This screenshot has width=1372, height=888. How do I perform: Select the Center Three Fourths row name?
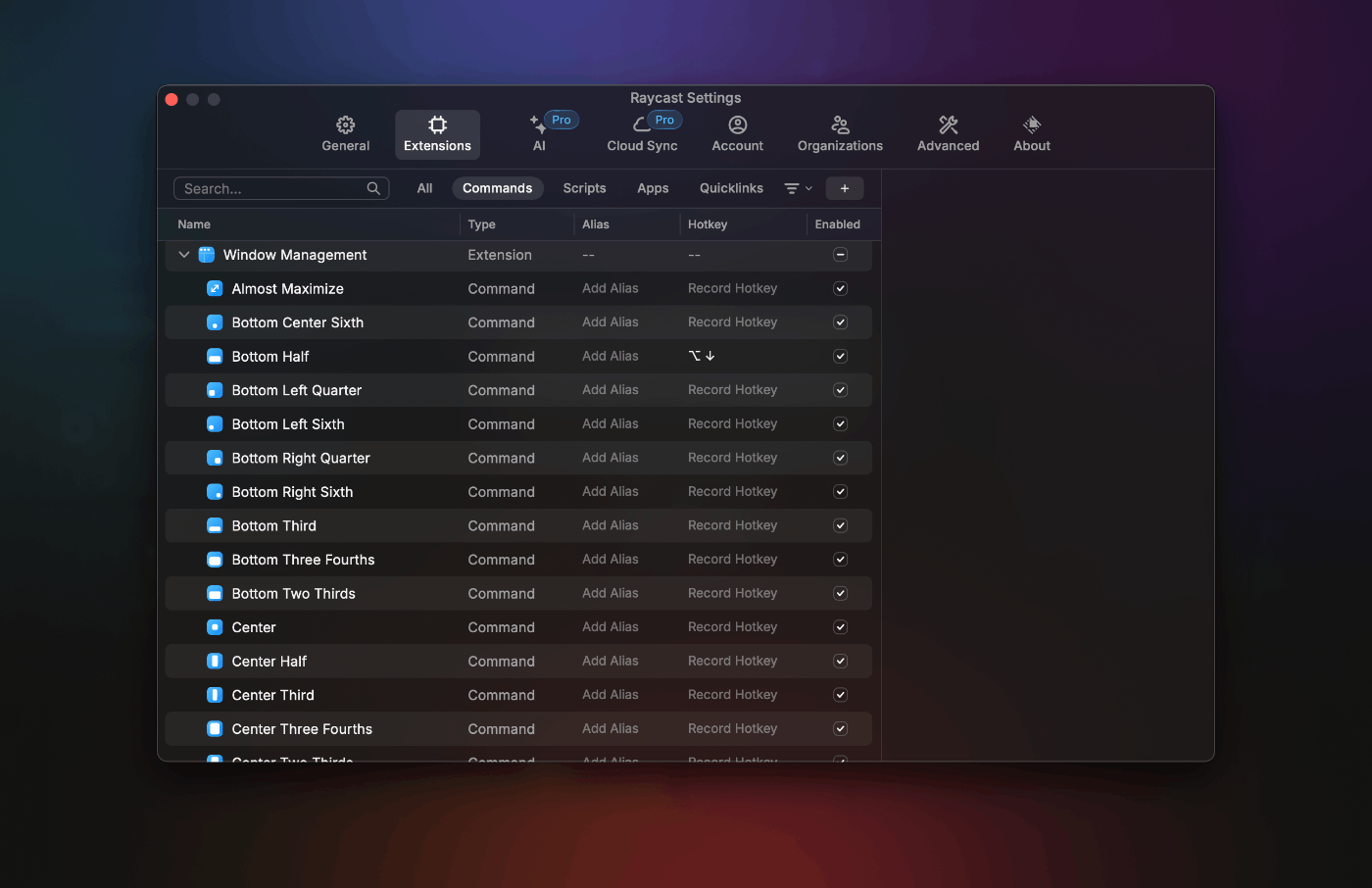pos(302,729)
